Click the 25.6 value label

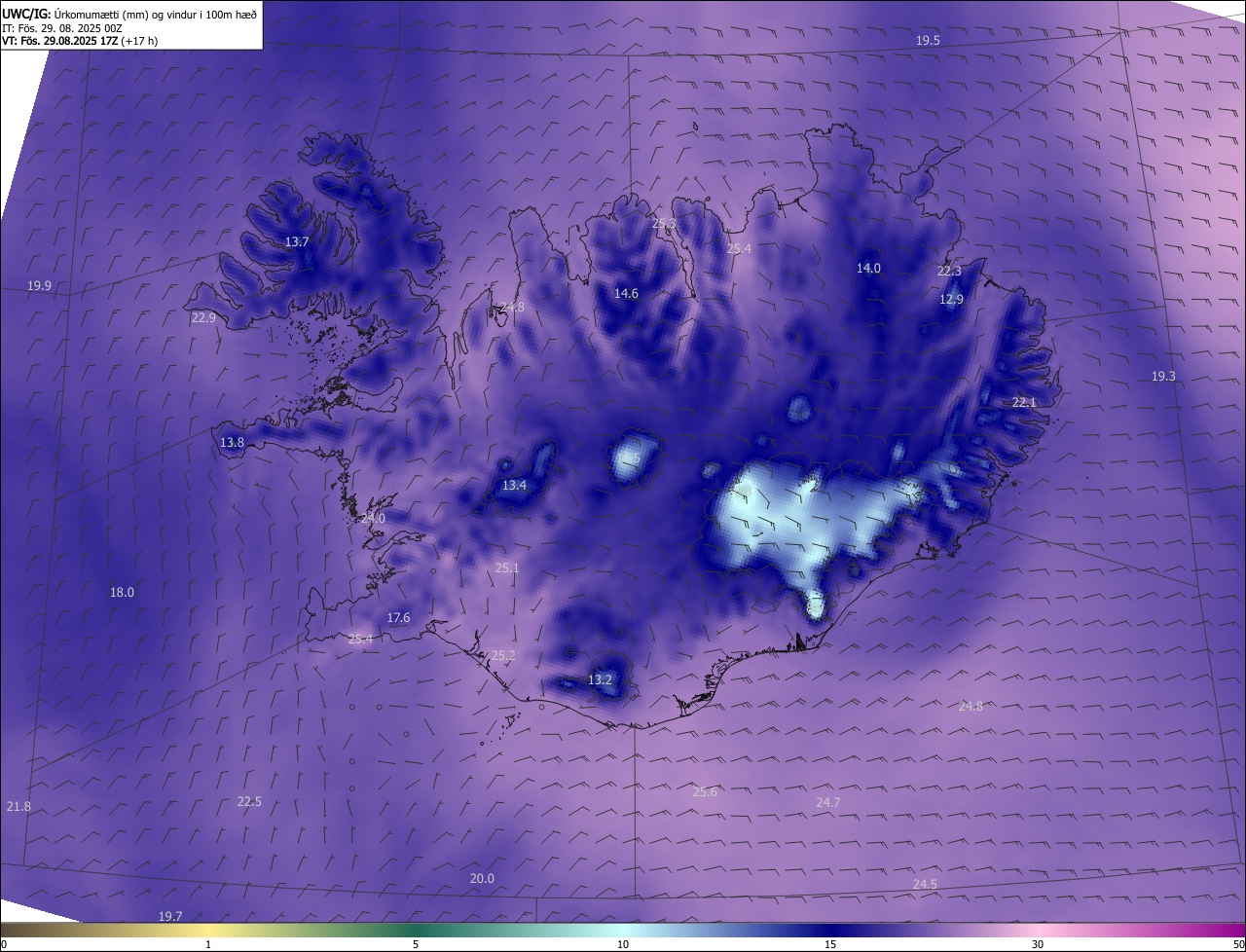point(705,791)
